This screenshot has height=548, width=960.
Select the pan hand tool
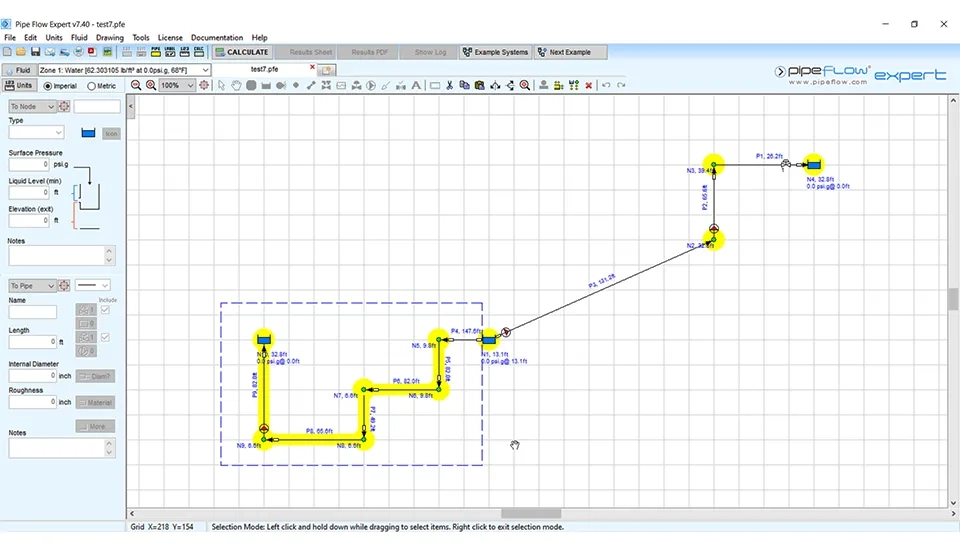click(x=236, y=86)
